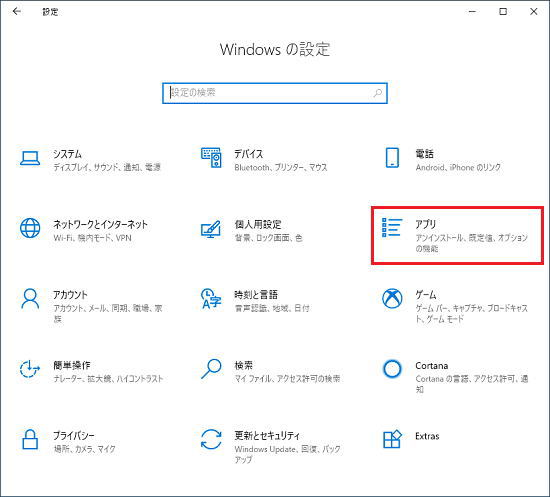
Task: Click the 個人用設定 paintbrush icon
Action: tap(211, 229)
